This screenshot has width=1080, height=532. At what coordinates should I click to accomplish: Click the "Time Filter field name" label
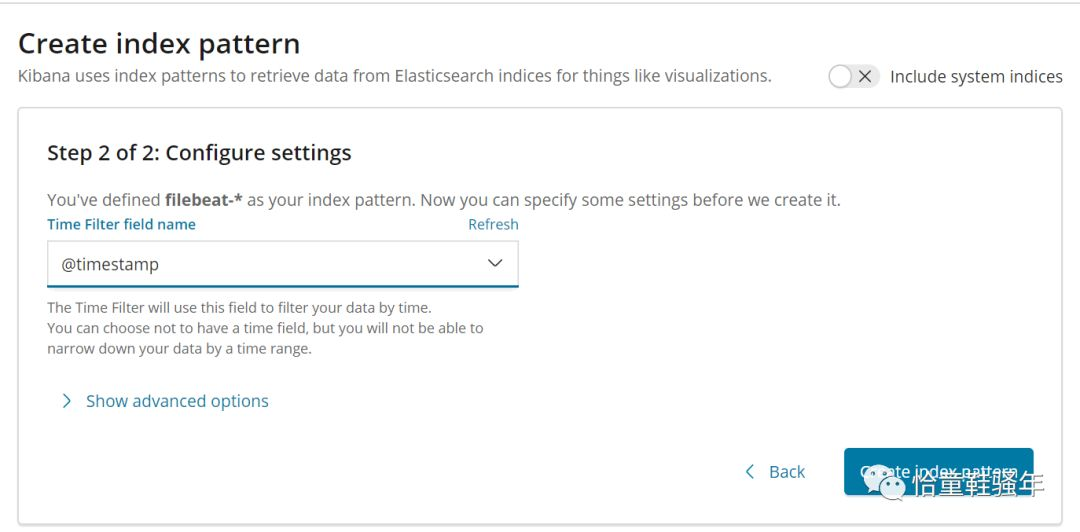121,225
